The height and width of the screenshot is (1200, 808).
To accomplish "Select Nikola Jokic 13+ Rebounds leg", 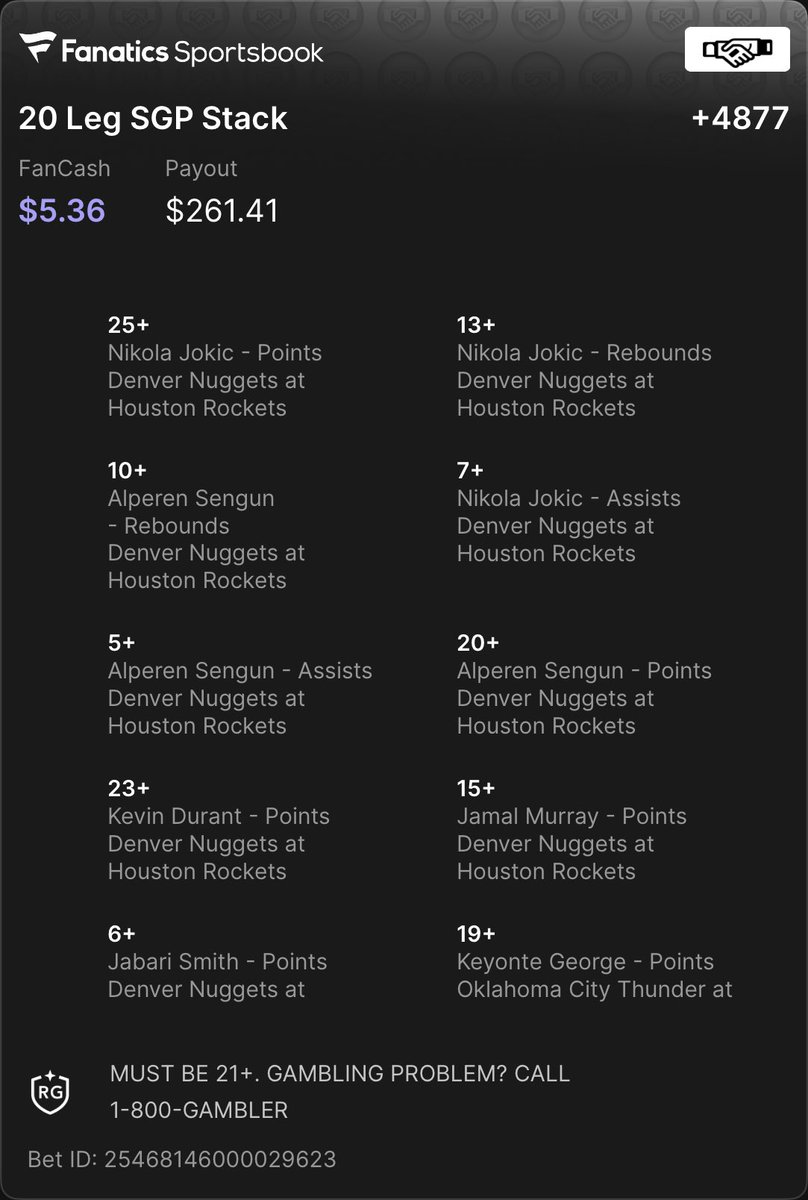I will (x=584, y=366).
